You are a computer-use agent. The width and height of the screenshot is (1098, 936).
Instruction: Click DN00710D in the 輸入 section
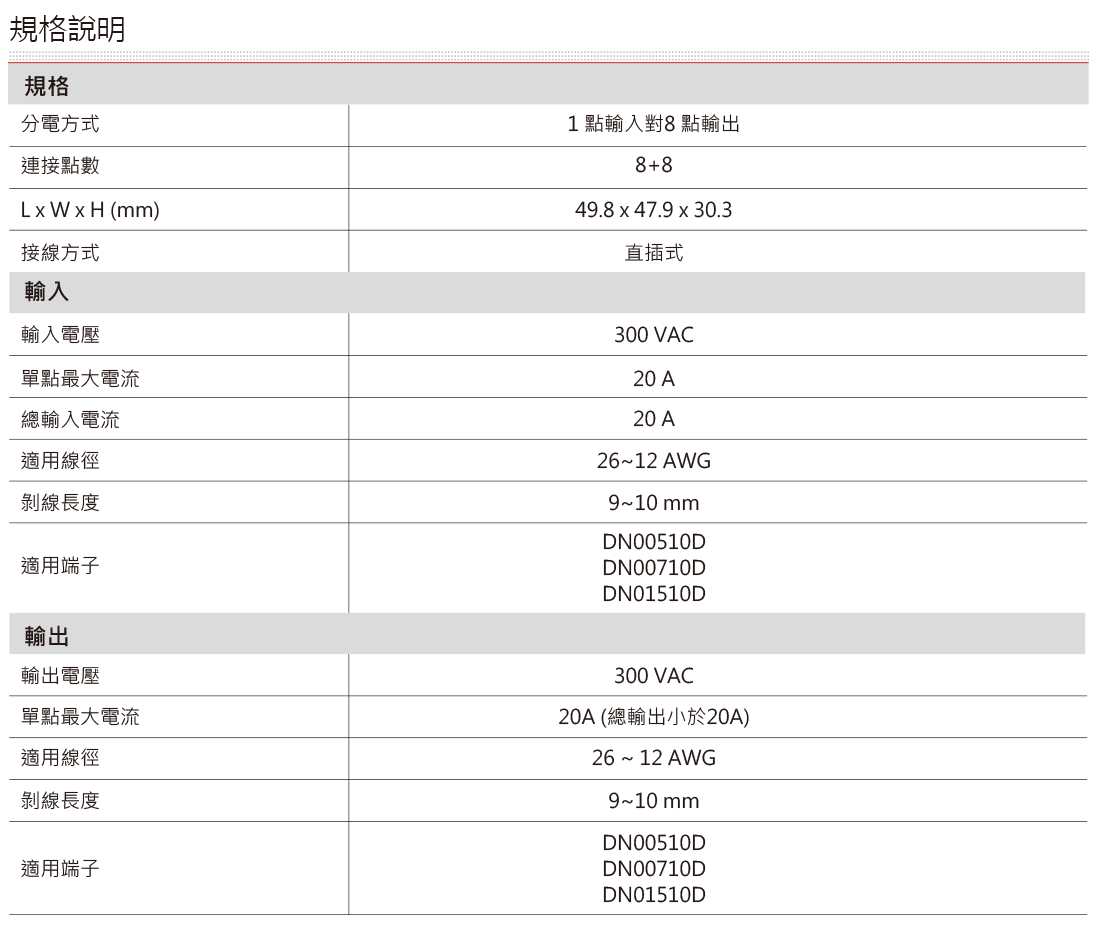pos(653,568)
